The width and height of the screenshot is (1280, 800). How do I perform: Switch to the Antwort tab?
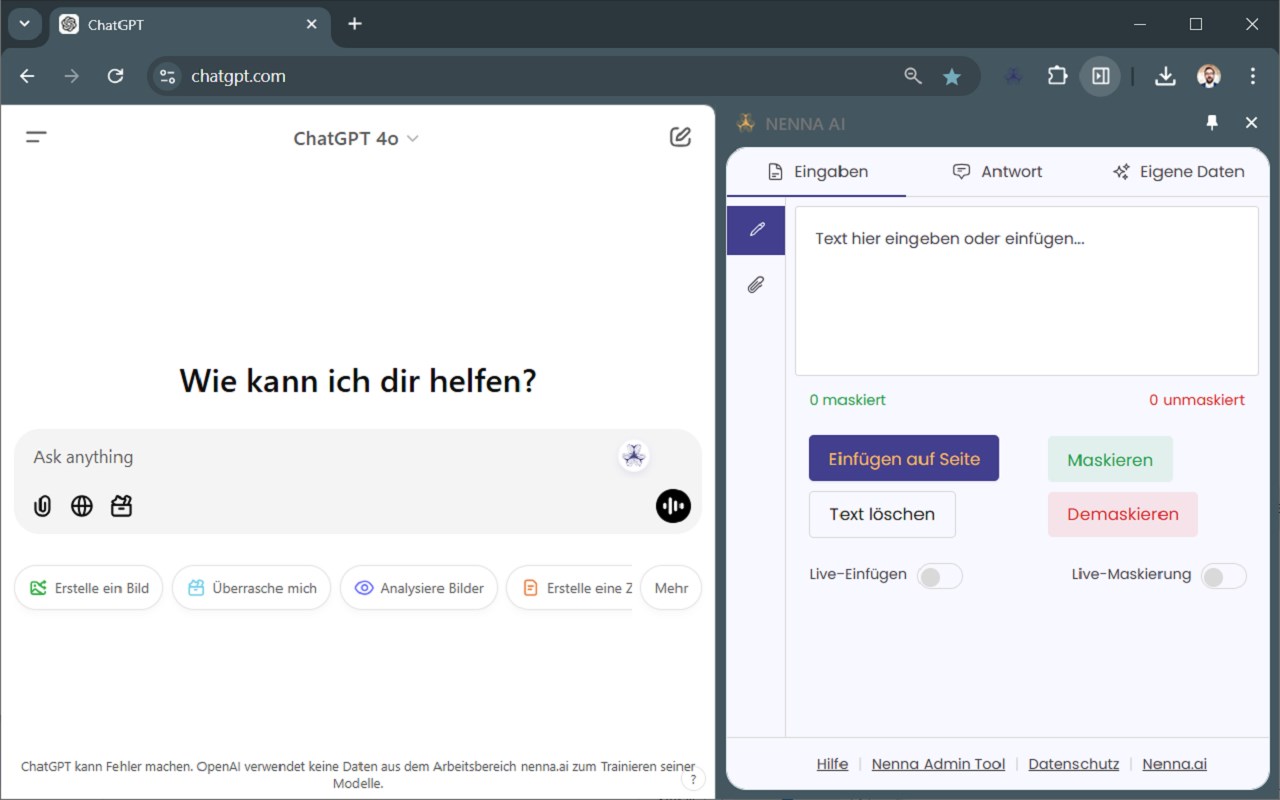pyautogui.click(x=997, y=172)
